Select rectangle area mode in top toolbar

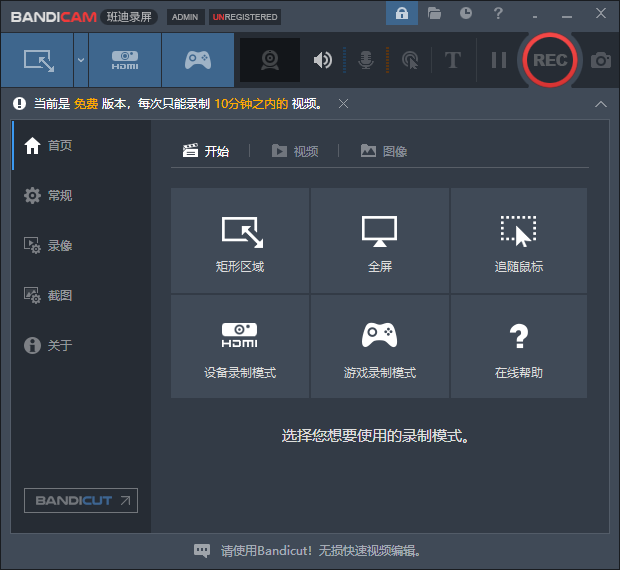tap(38, 60)
